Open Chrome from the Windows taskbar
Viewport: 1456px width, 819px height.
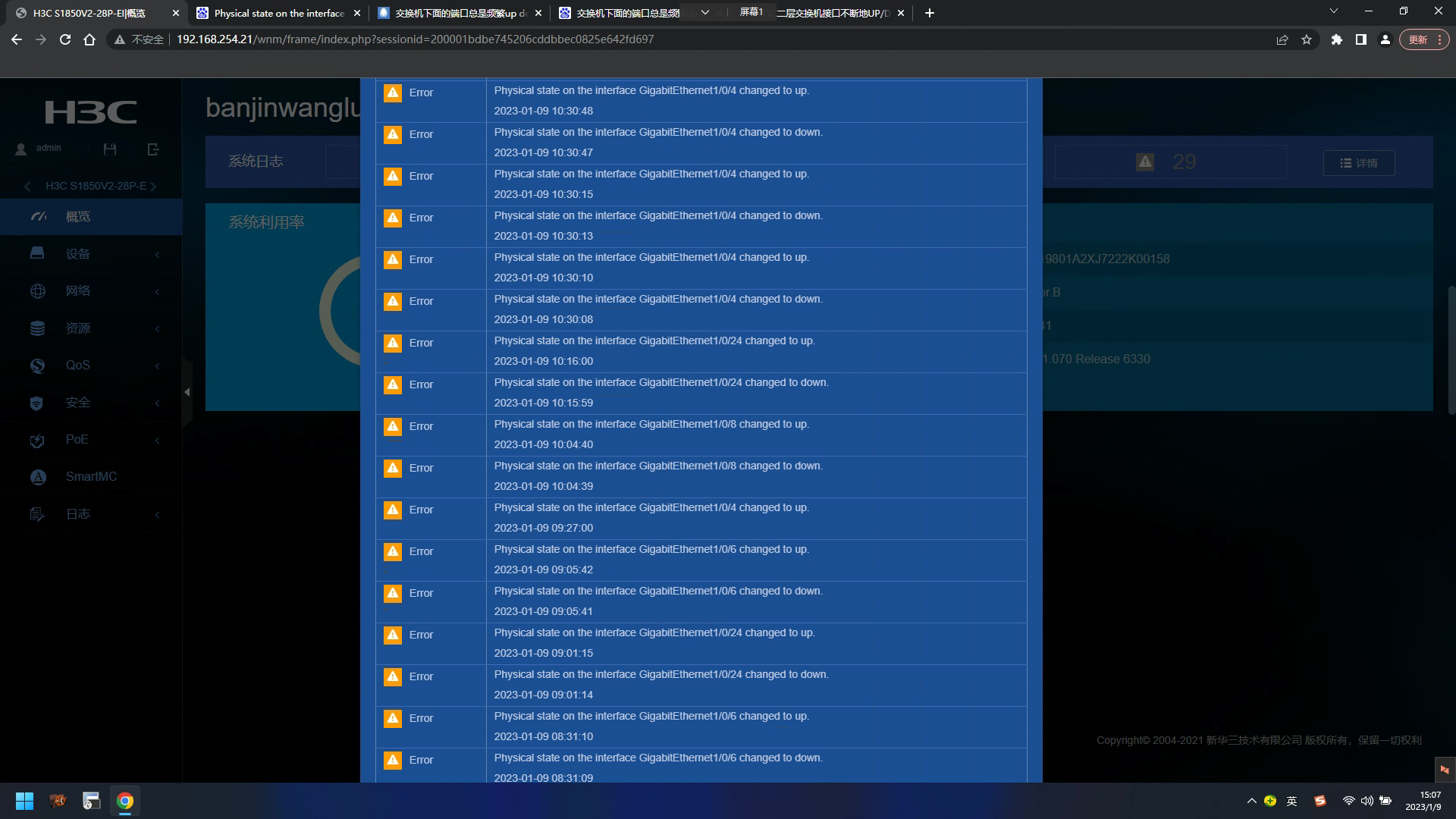pos(125,801)
